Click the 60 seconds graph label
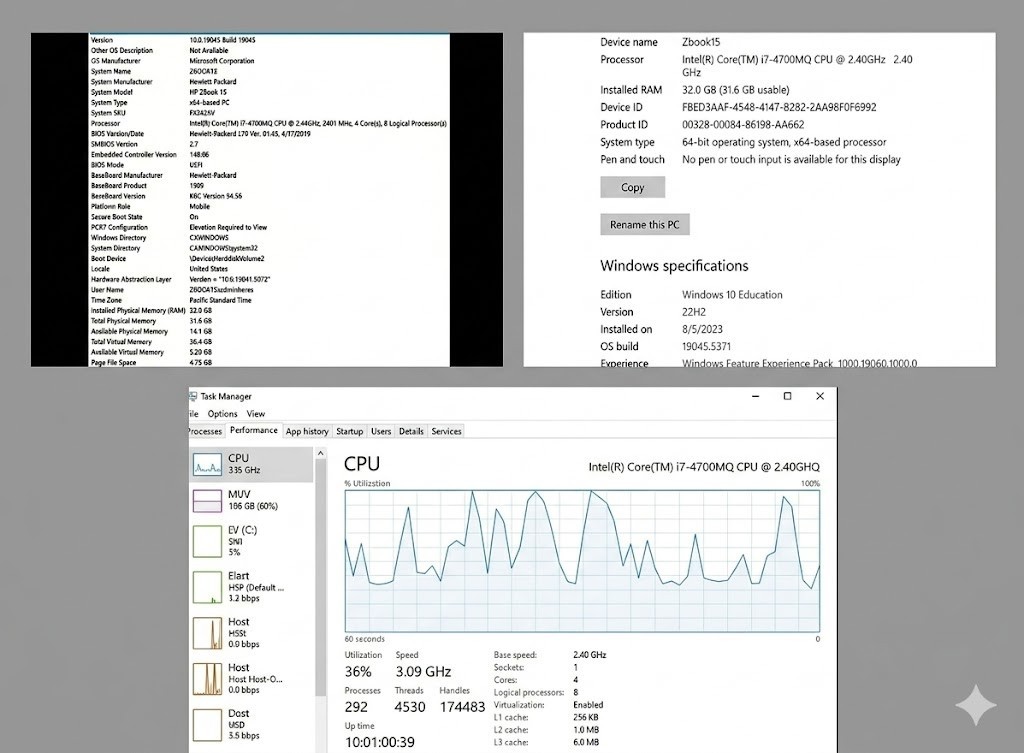 [364, 639]
